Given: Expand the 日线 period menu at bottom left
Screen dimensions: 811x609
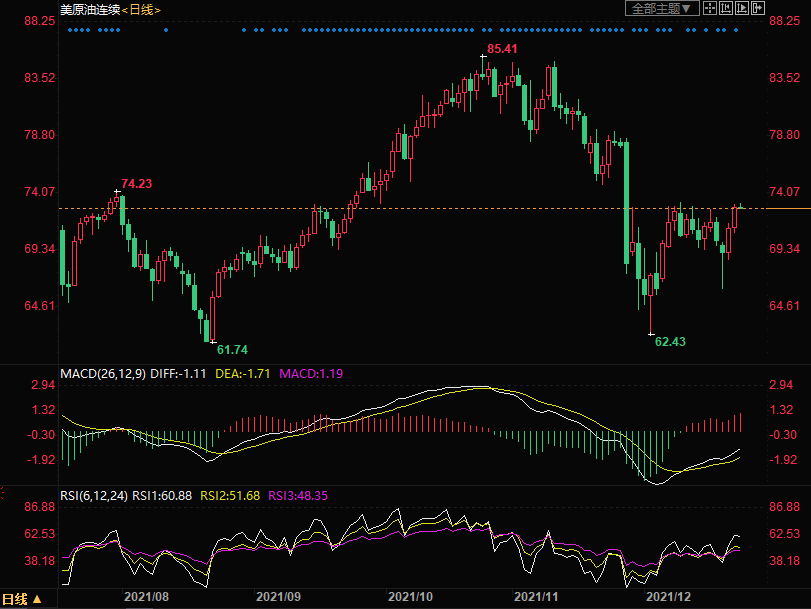Looking at the screenshot, I should [x=23, y=599].
